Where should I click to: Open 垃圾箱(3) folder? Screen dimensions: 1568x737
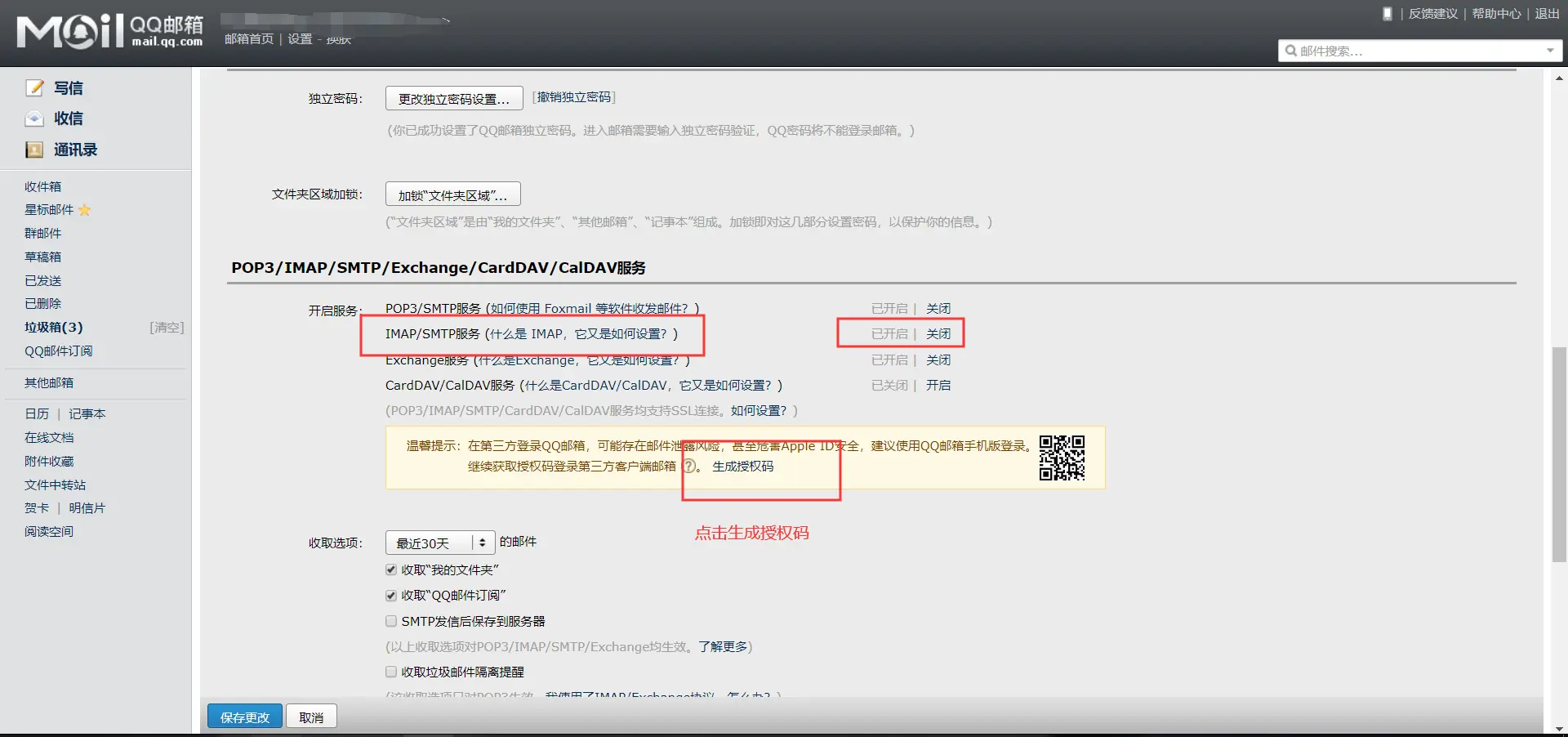[54, 328]
